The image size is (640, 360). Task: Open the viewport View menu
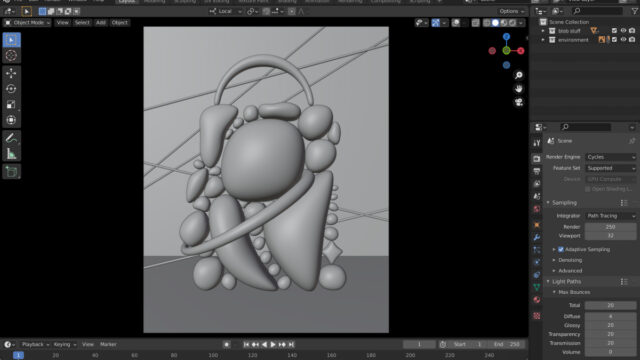point(62,22)
